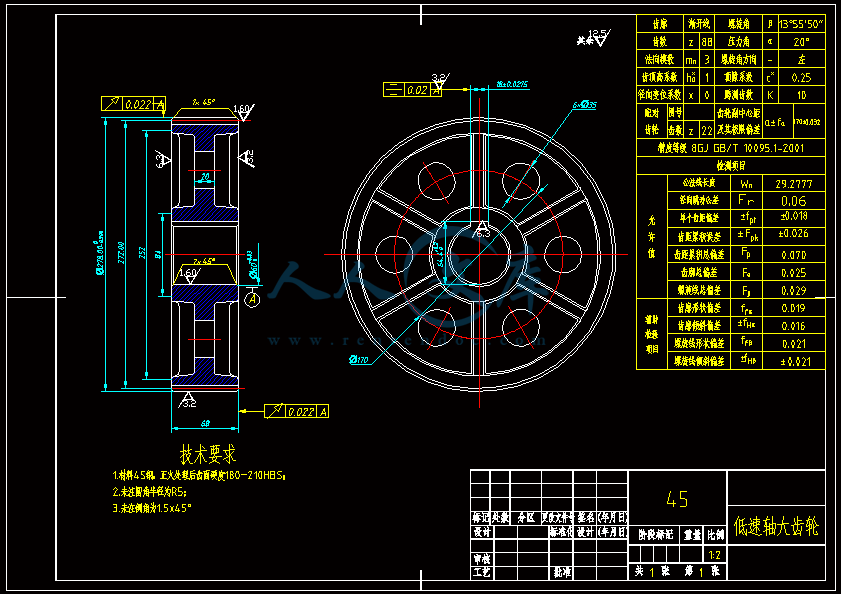Click the 工艺 label in title block
Image resolution: width=841 pixels, height=594 pixels.
point(482,572)
